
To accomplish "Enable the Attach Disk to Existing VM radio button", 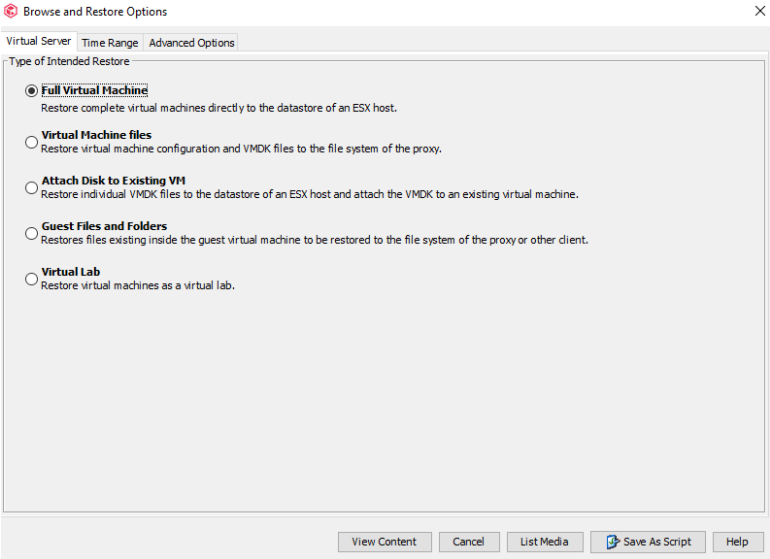I will (x=32, y=187).
